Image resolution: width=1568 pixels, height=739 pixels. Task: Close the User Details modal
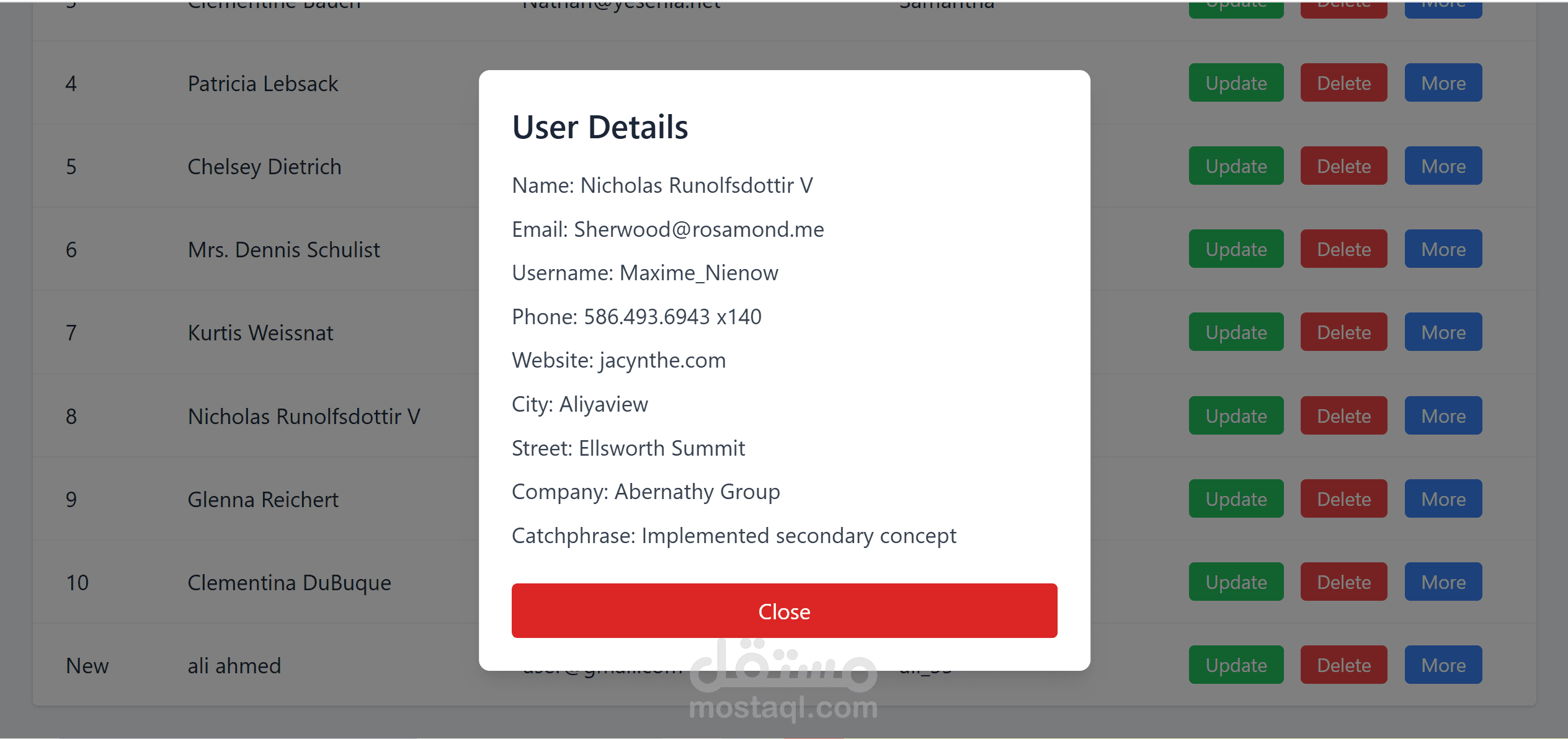coord(783,611)
